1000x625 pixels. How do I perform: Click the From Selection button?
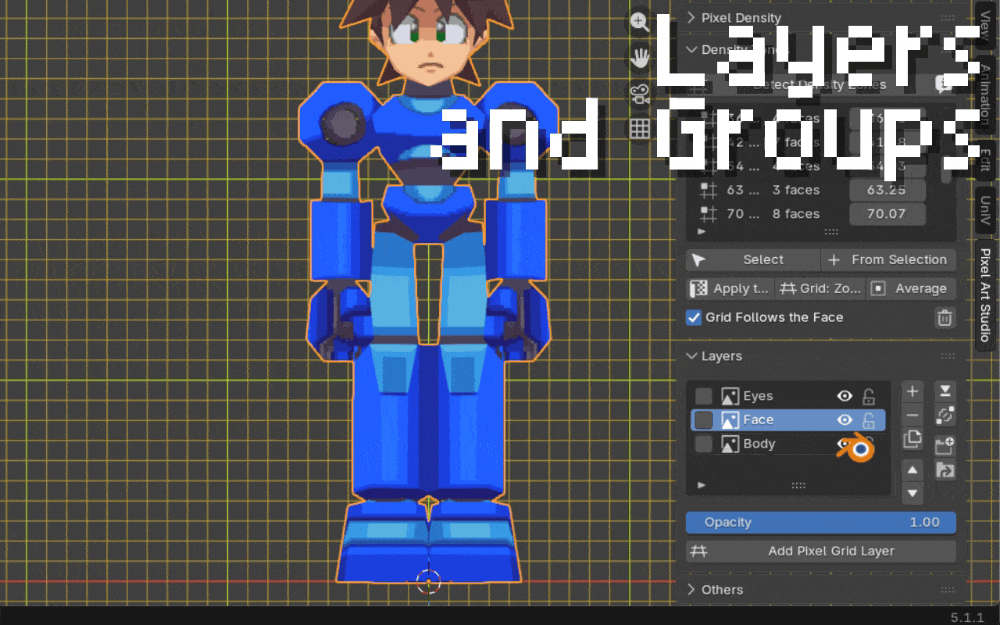tap(888, 260)
